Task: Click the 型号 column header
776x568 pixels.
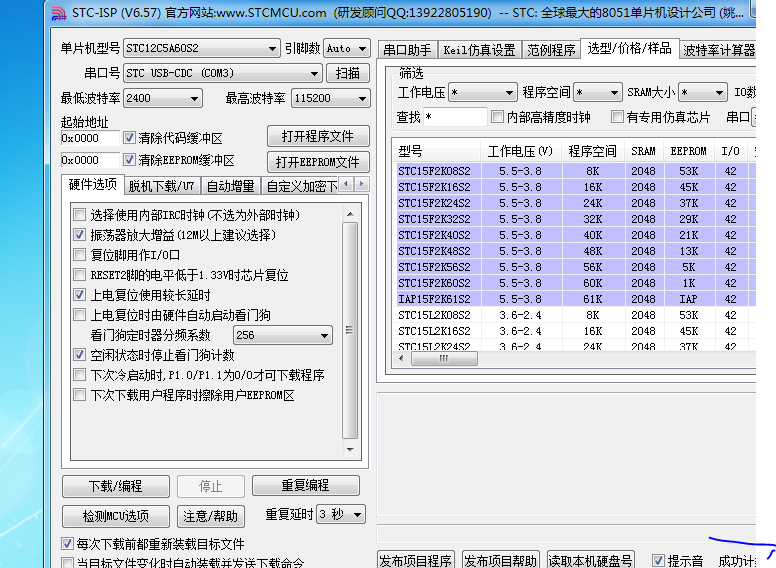Action: click(437, 151)
